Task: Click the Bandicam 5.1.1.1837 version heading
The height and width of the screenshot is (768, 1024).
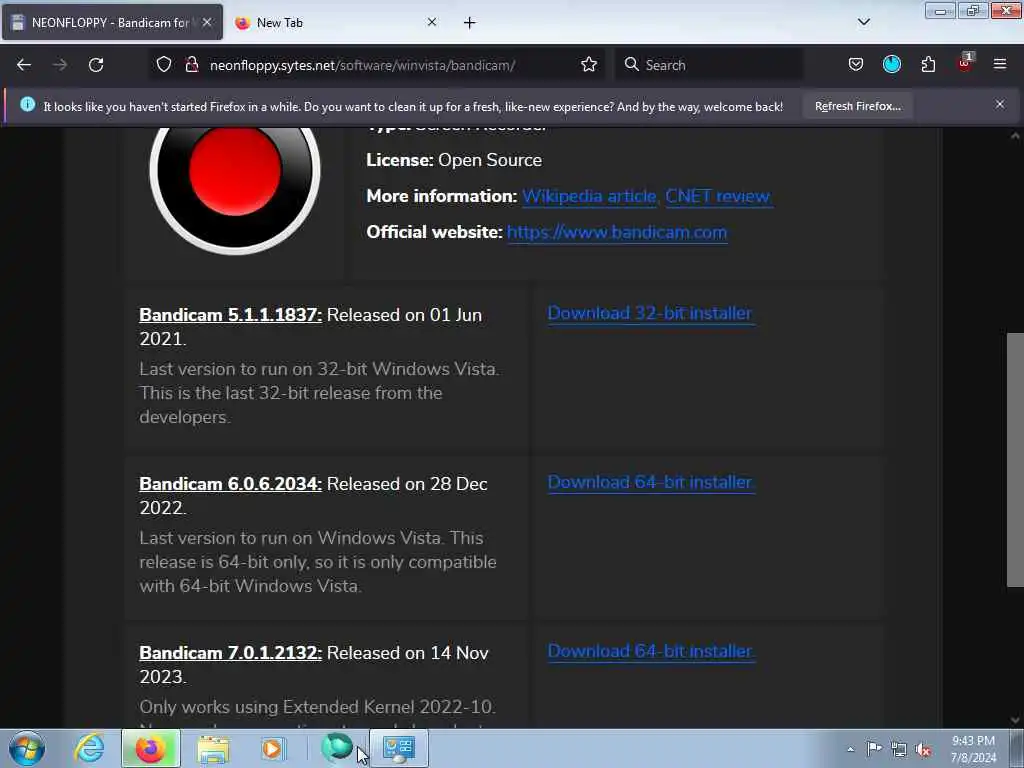Action: (x=231, y=315)
